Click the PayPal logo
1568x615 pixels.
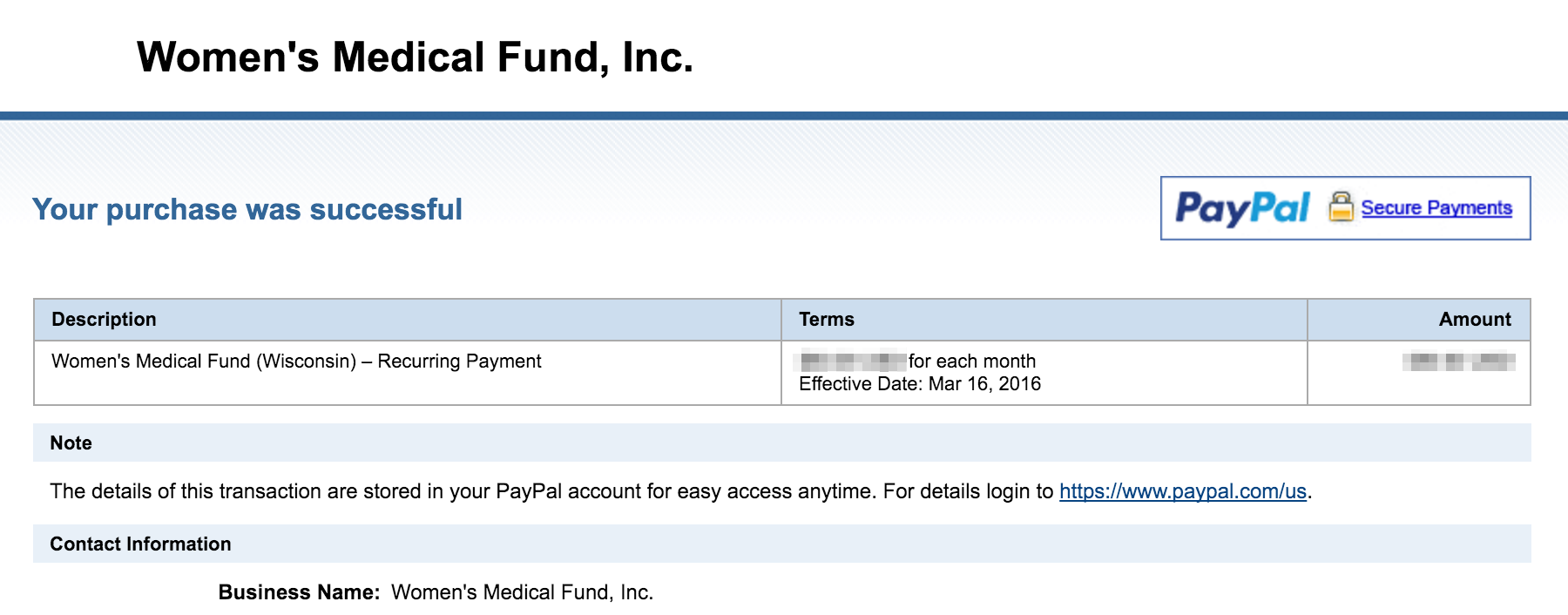(x=1241, y=208)
